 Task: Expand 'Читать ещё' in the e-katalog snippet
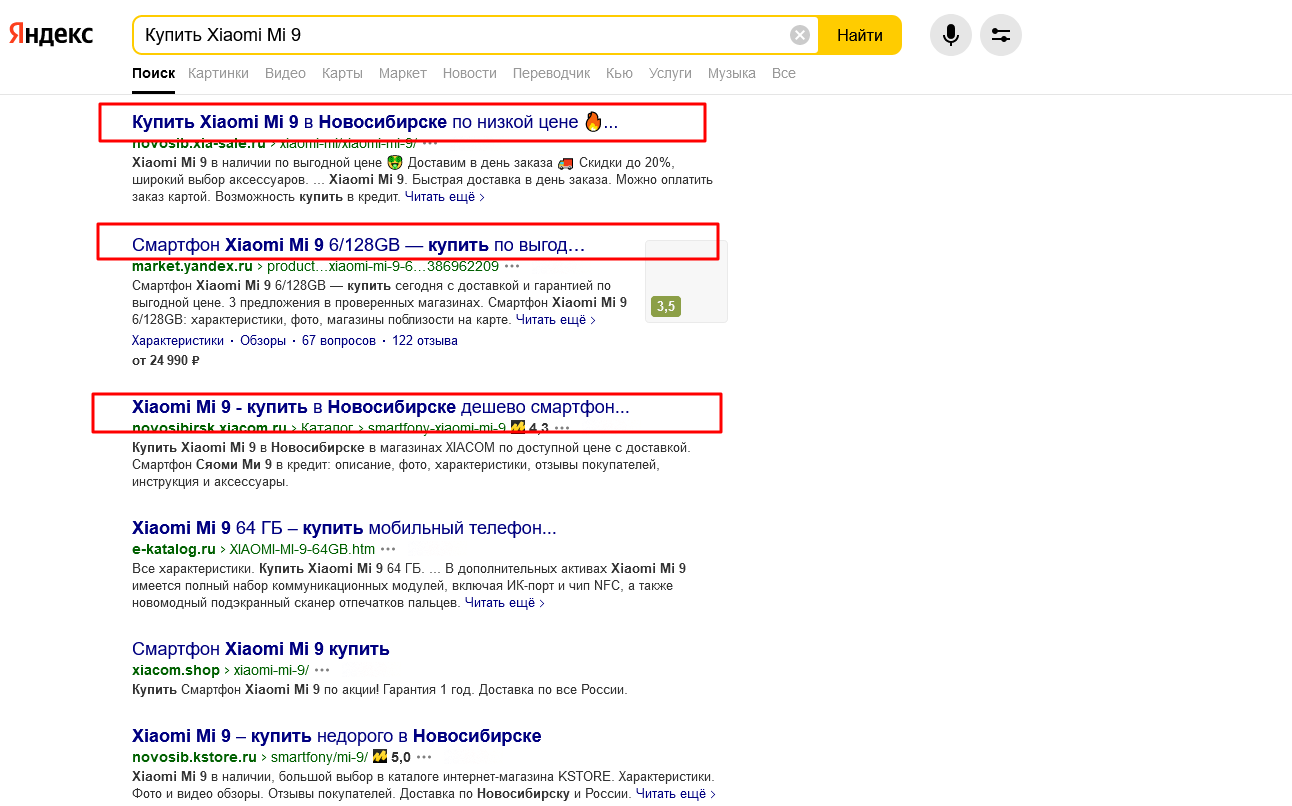[x=505, y=603]
